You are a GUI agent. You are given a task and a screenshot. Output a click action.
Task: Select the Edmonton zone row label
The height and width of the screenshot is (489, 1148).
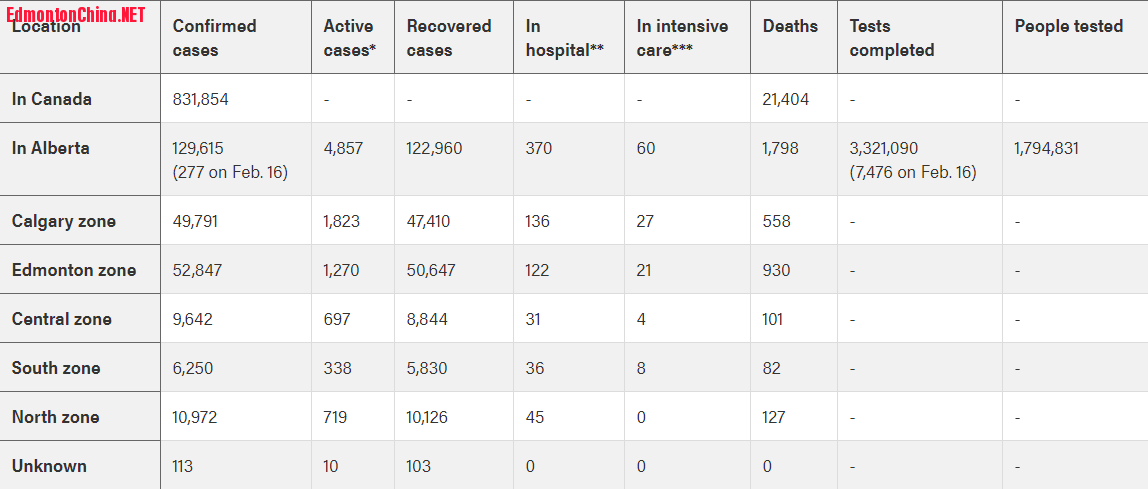point(74,270)
